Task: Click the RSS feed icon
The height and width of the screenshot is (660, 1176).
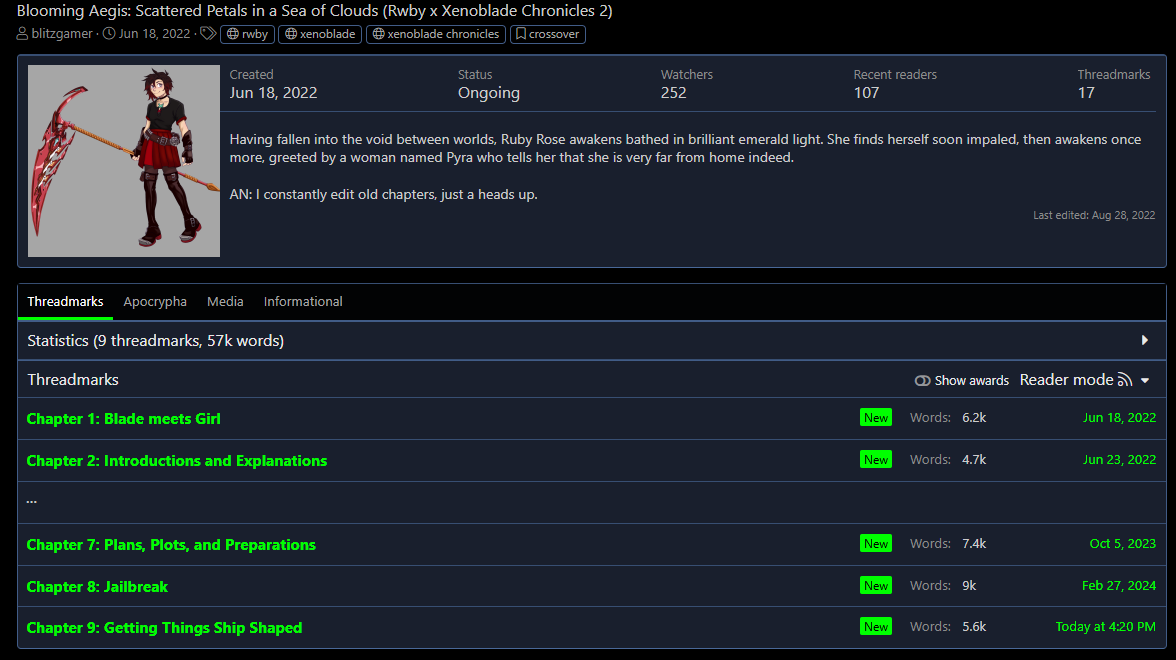Action: [x=1125, y=380]
